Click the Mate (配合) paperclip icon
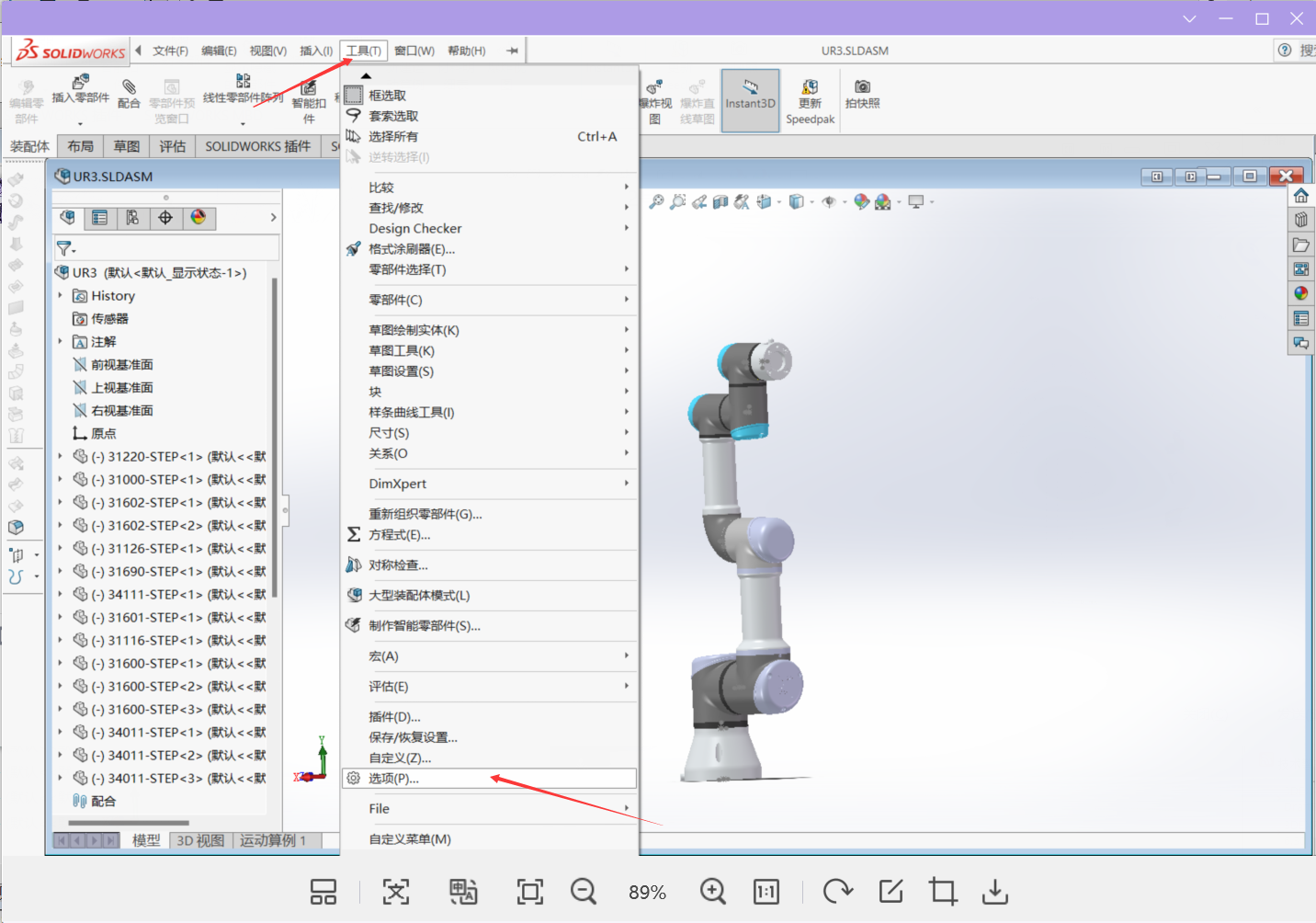Image resolution: width=1316 pixels, height=923 pixels. pos(129,85)
